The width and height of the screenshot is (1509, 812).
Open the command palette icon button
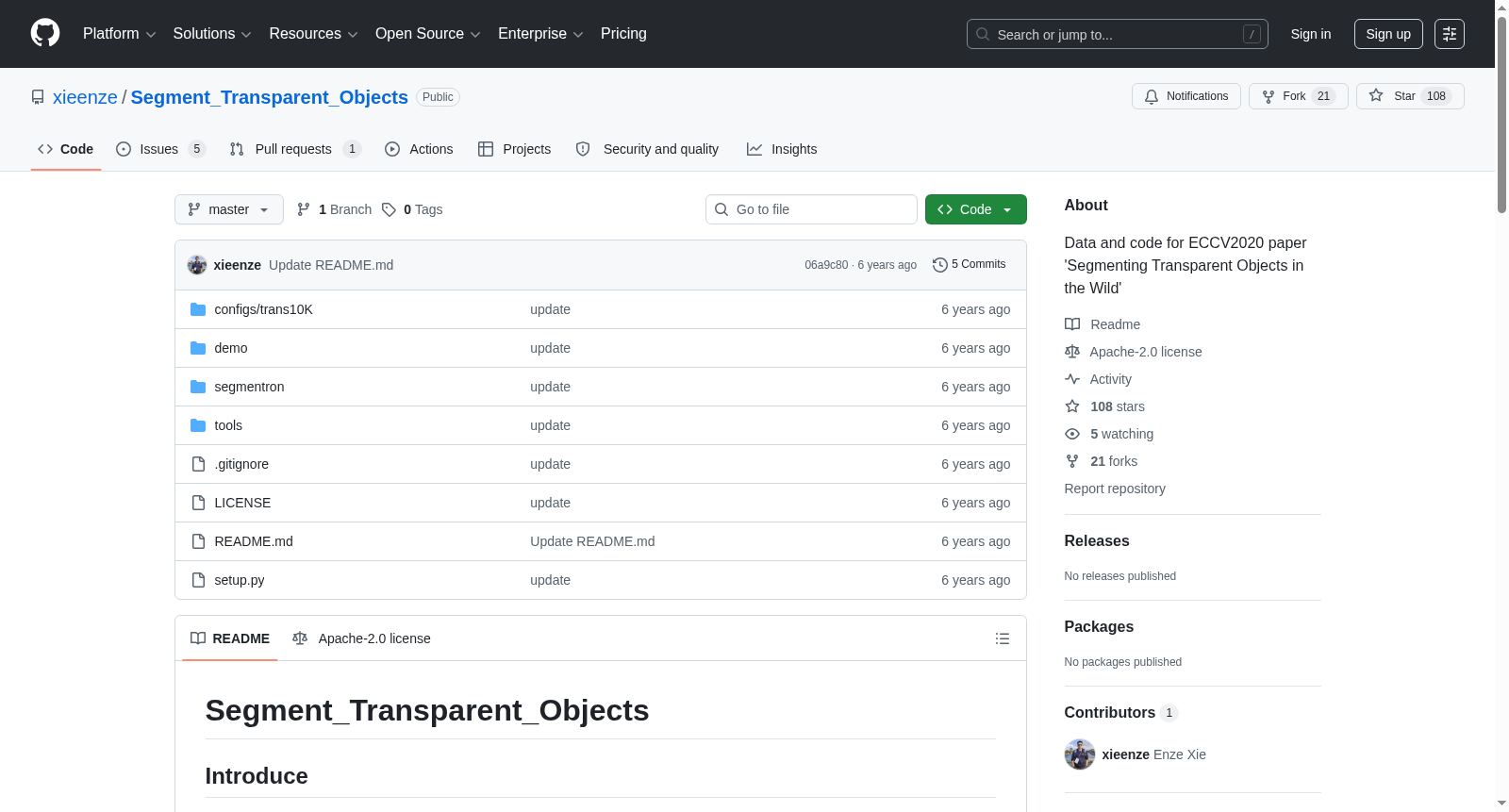(1450, 34)
